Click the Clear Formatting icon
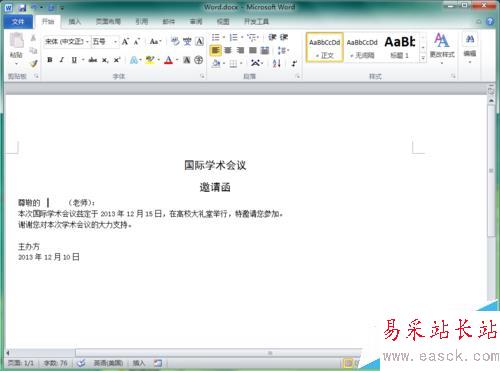 pyautogui.click(x=175, y=41)
